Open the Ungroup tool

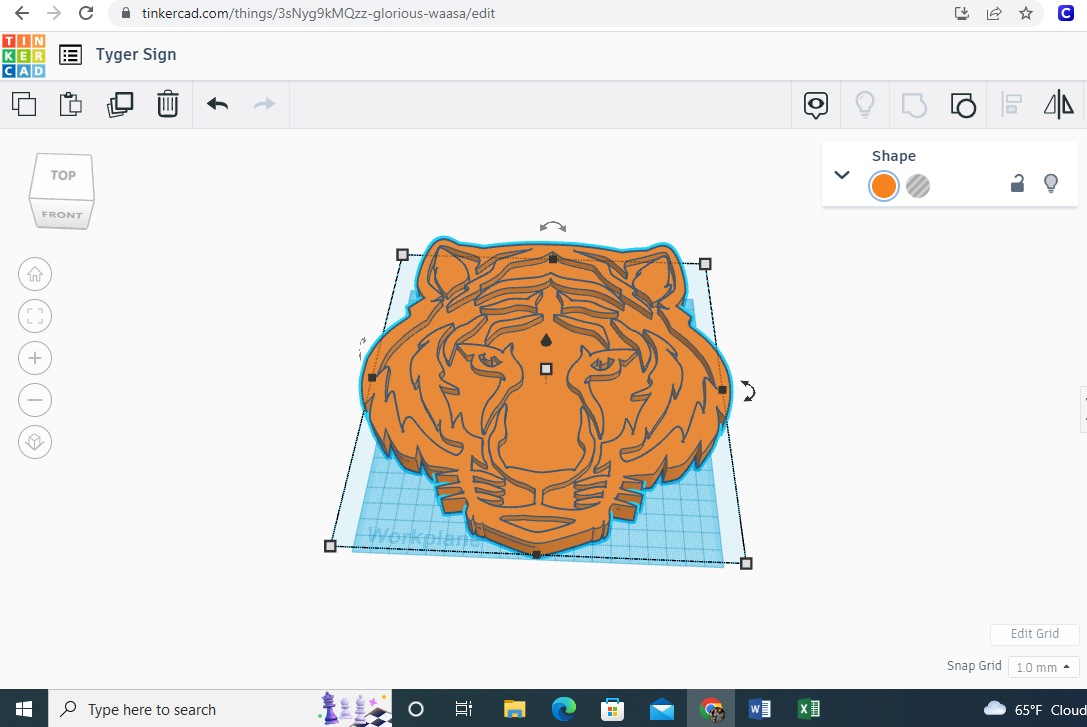coord(962,104)
